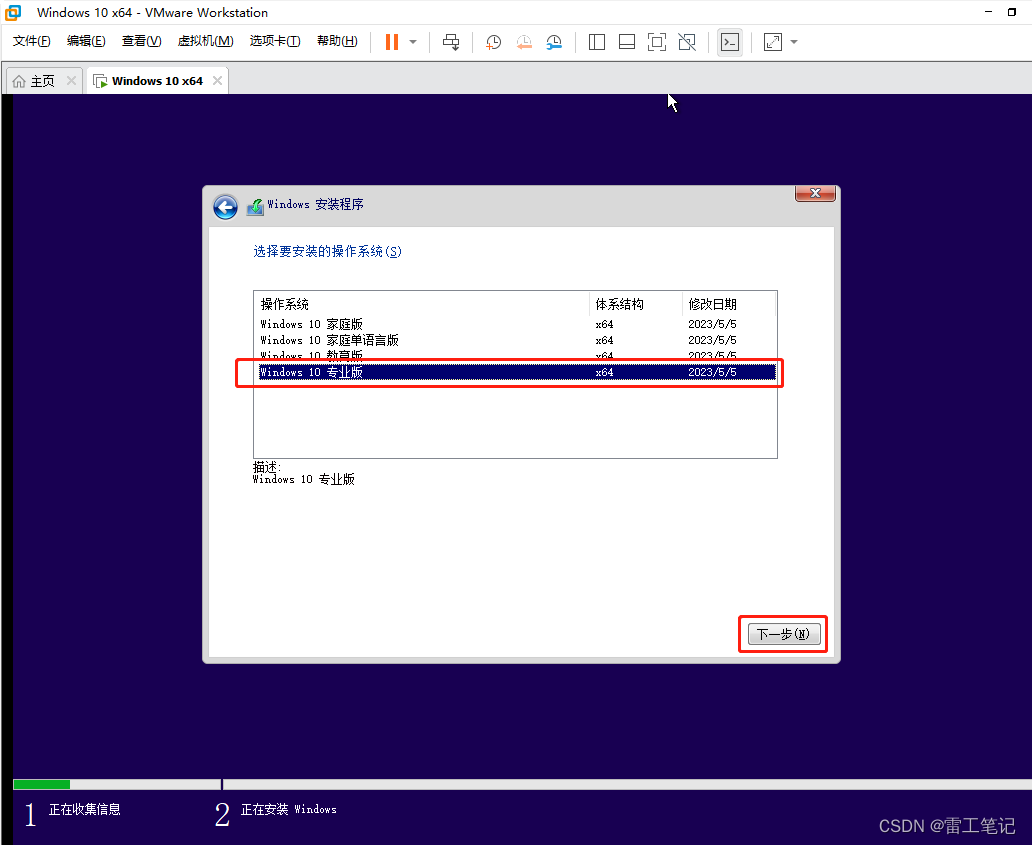Click the 操作系统 column header
This screenshot has width=1032, height=845.
point(421,304)
